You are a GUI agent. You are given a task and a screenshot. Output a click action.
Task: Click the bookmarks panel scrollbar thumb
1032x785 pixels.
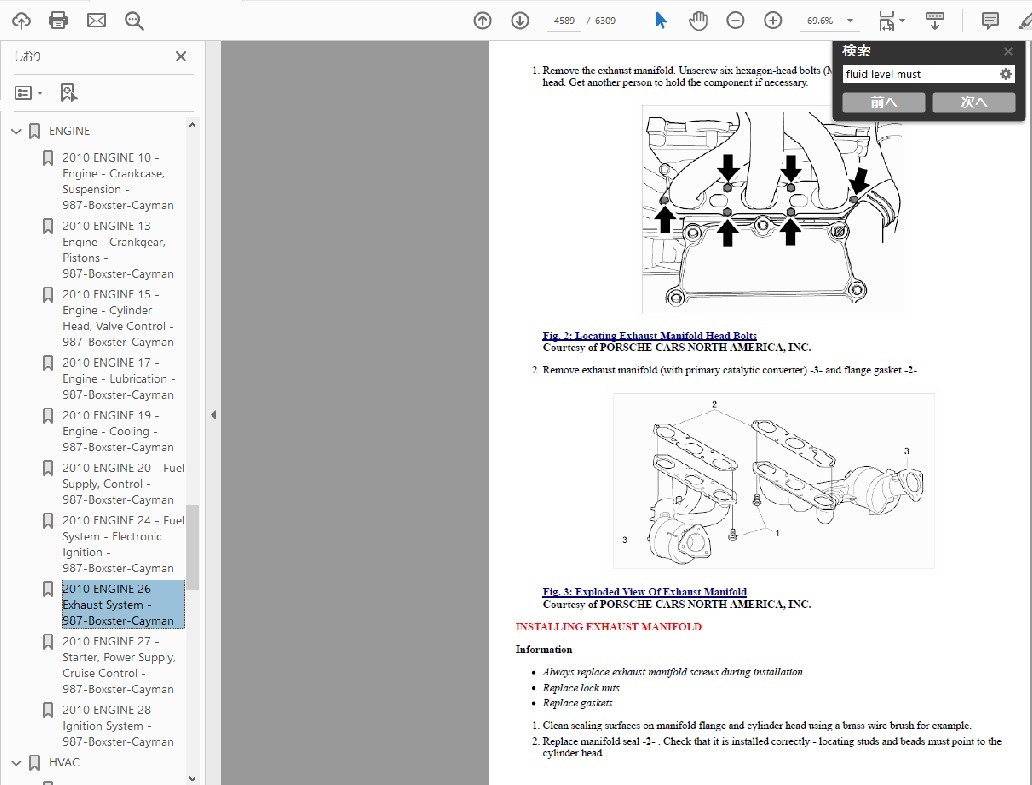point(192,547)
